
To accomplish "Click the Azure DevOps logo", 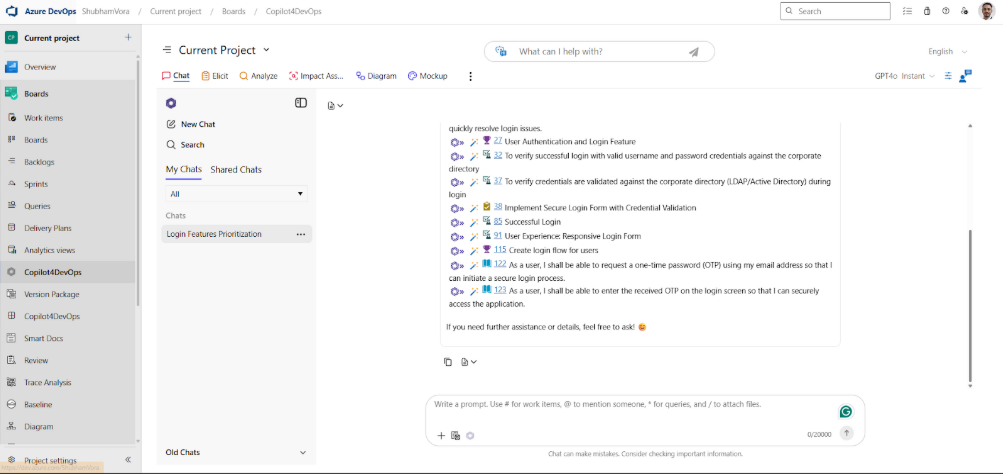I will click(12, 11).
